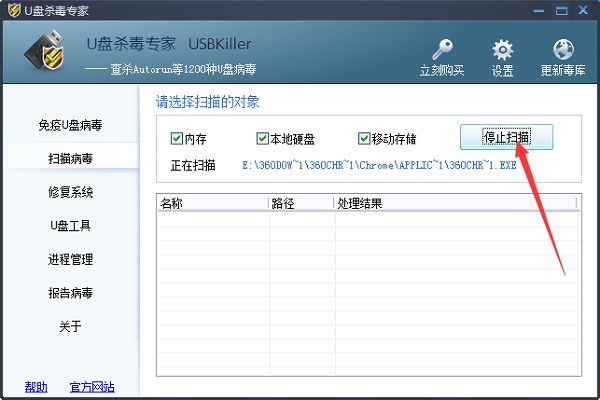
Task: Open the 帮助 link
Action: point(35,386)
